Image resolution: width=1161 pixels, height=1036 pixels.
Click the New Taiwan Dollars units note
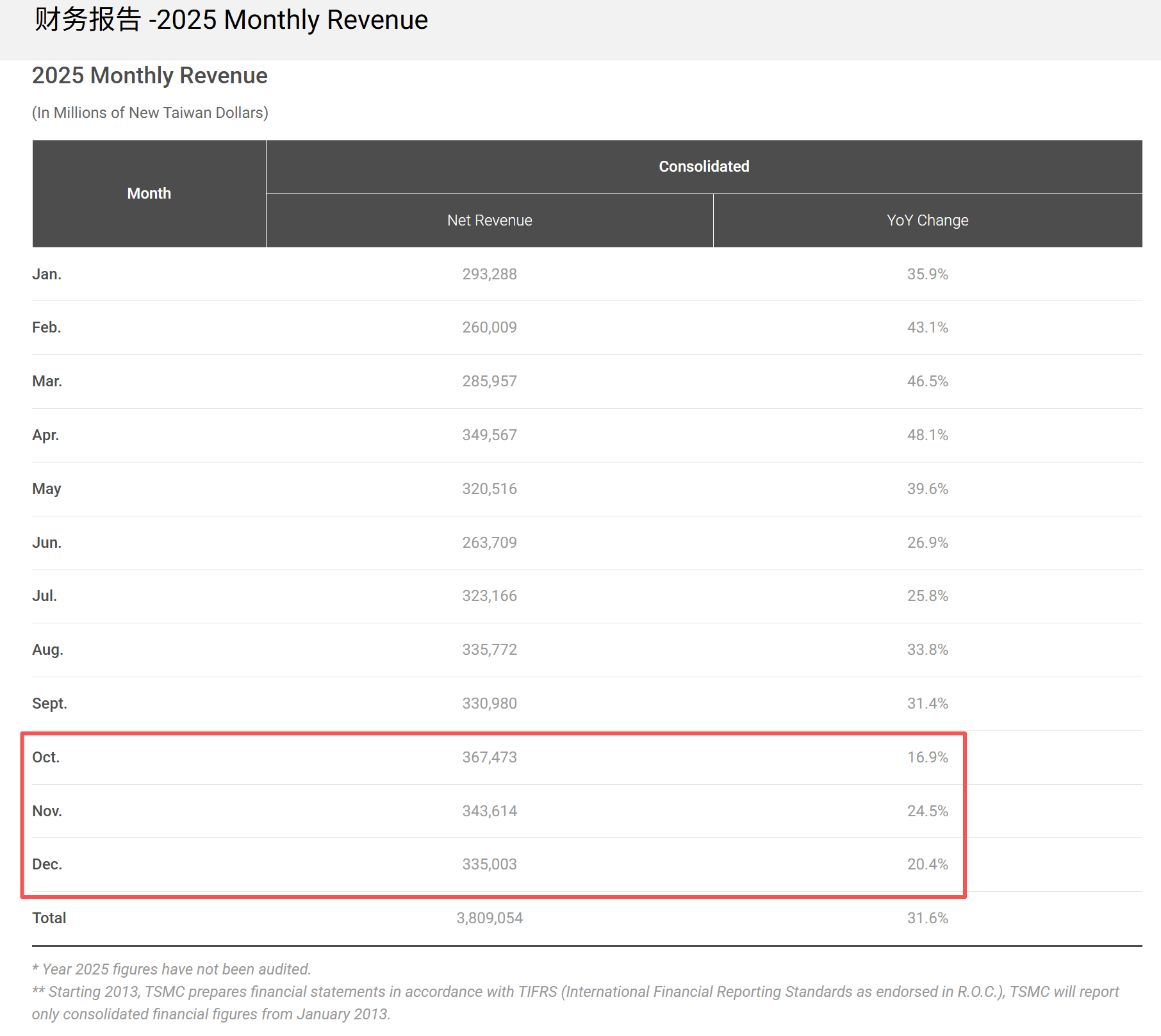point(150,113)
